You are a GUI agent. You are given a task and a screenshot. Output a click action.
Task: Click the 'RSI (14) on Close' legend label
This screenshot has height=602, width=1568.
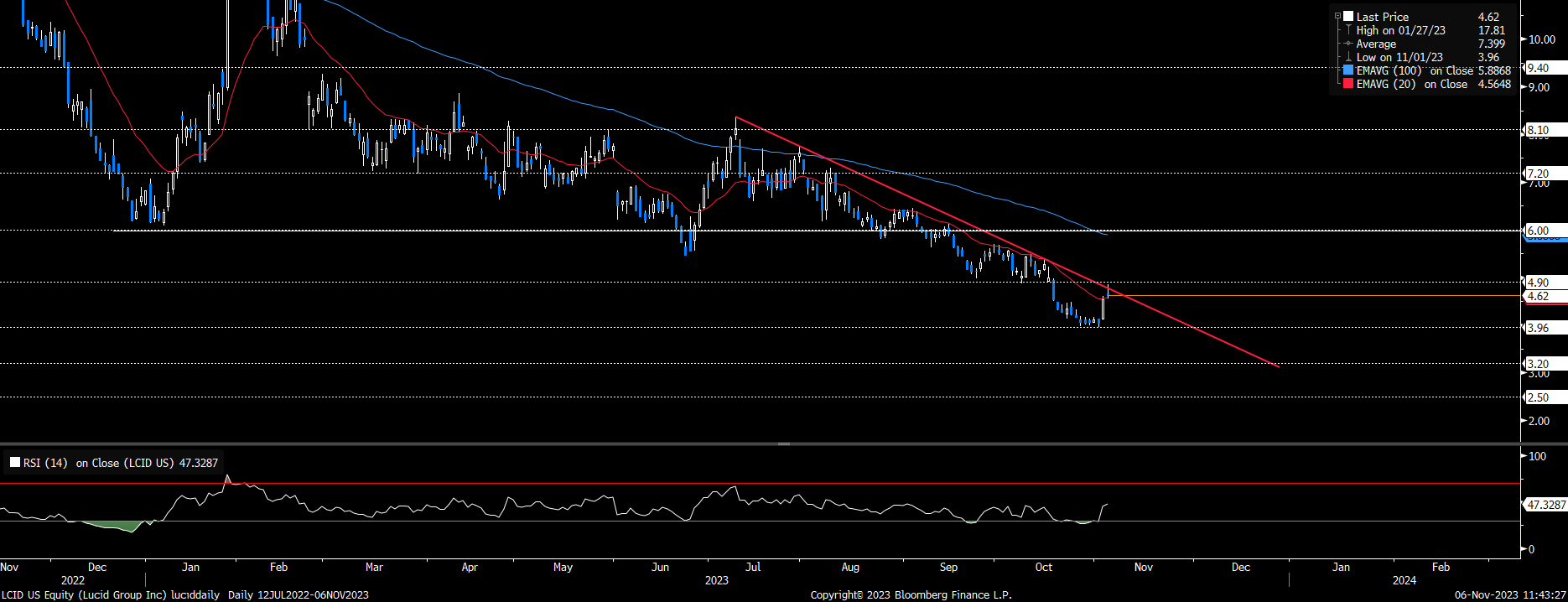(x=99, y=463)
